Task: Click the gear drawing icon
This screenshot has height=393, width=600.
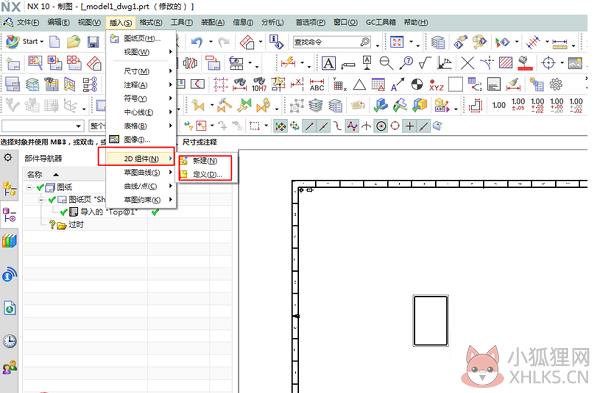Action: (x=556, y=84)
